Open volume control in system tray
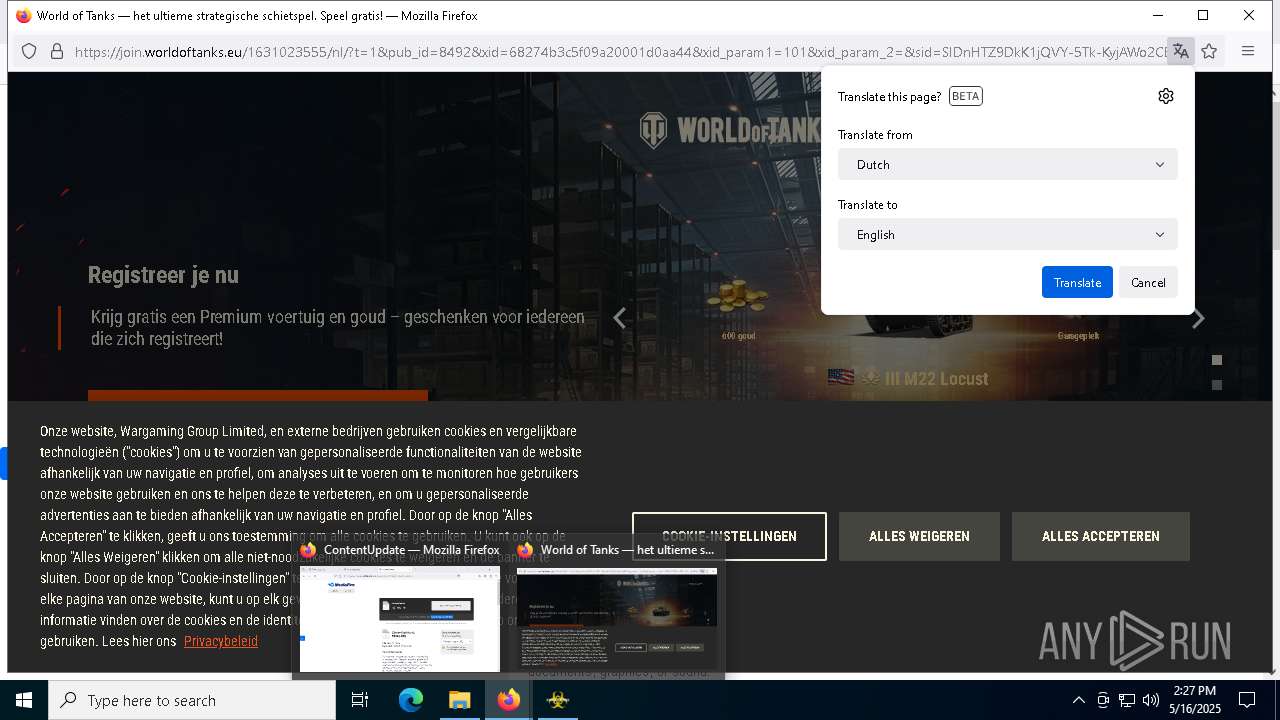The image size is (1280, 720). [1151, 700]
